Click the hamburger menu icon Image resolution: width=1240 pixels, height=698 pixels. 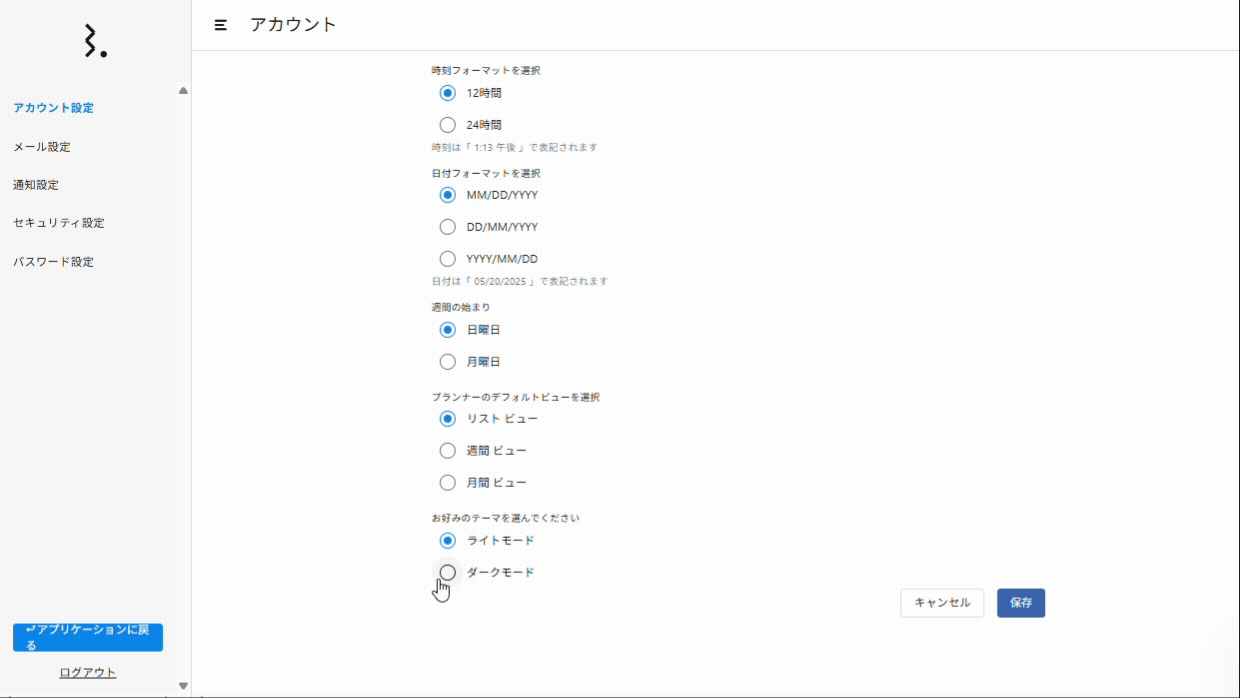[221, 25]
